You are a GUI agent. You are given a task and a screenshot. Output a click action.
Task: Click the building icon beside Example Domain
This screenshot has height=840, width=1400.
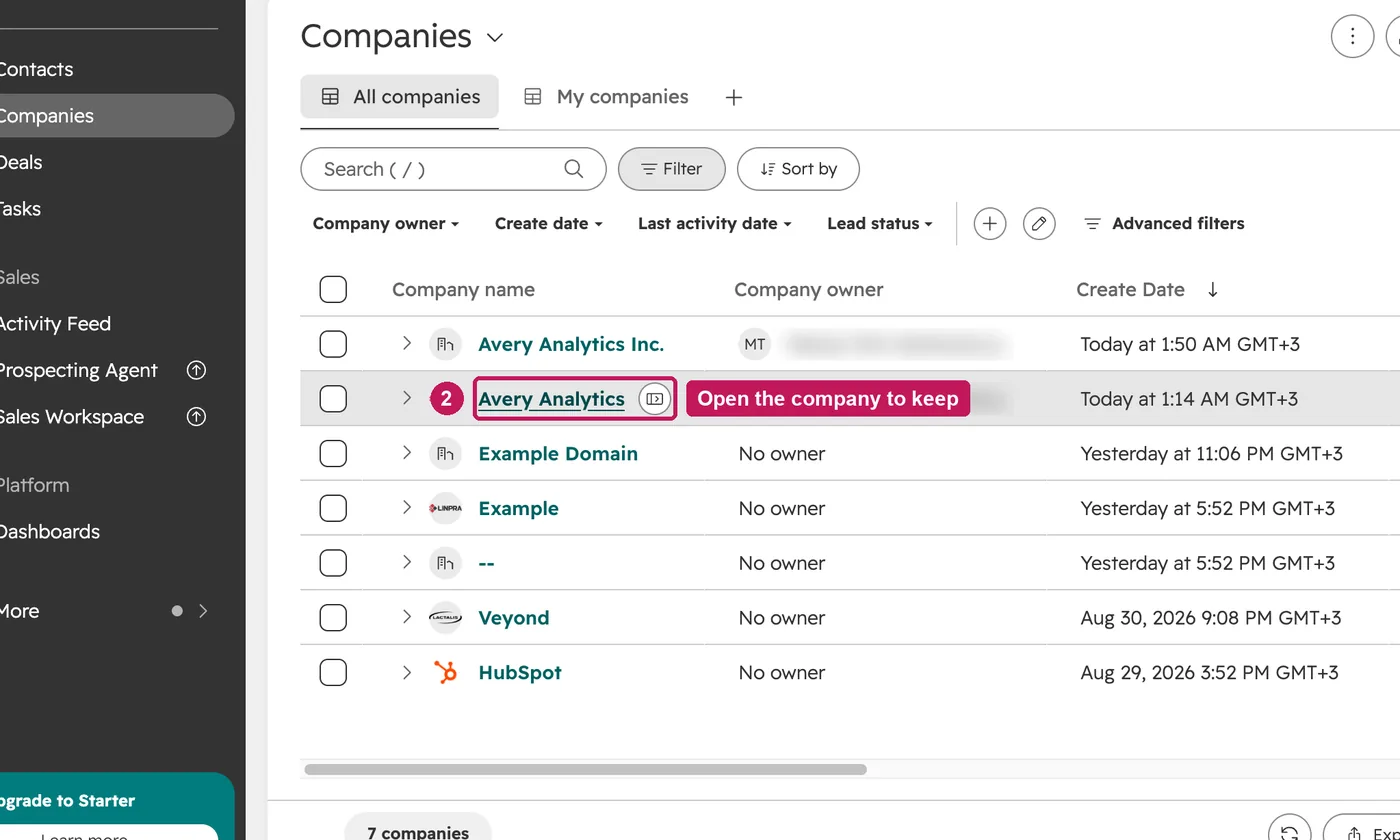[446, 454]
